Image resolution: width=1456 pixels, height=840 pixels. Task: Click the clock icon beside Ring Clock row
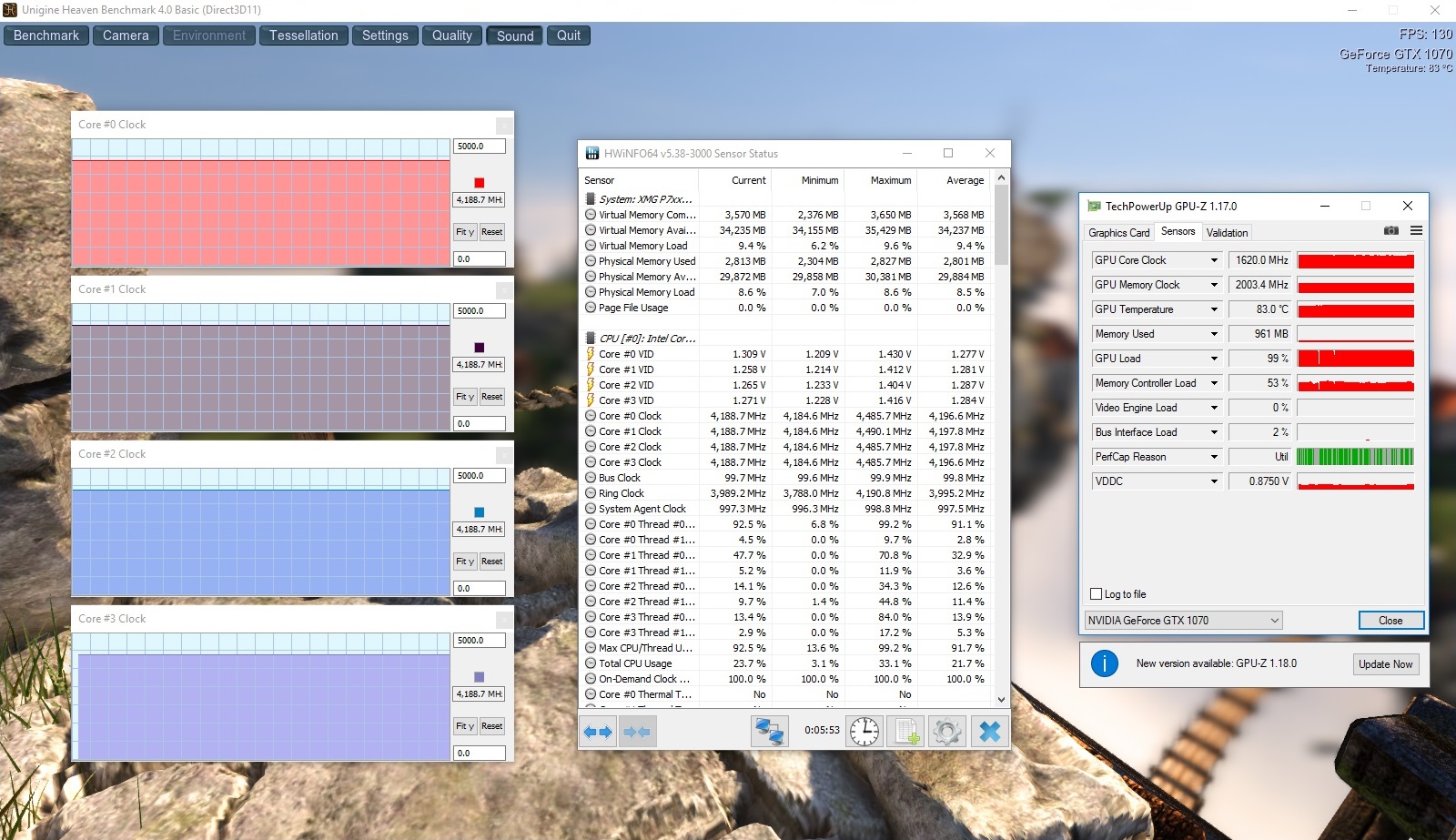tap(591, 493)
